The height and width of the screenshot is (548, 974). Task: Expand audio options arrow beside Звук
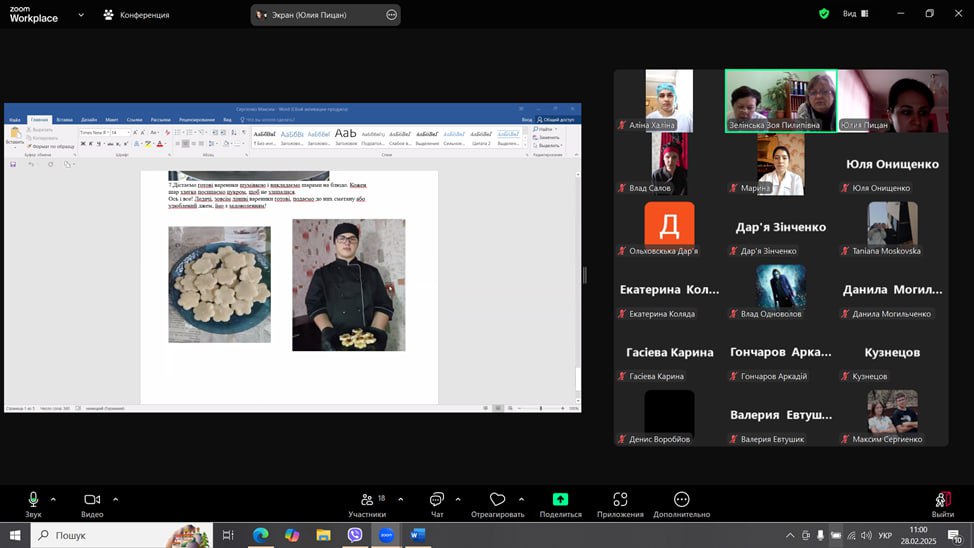point(53,499)
